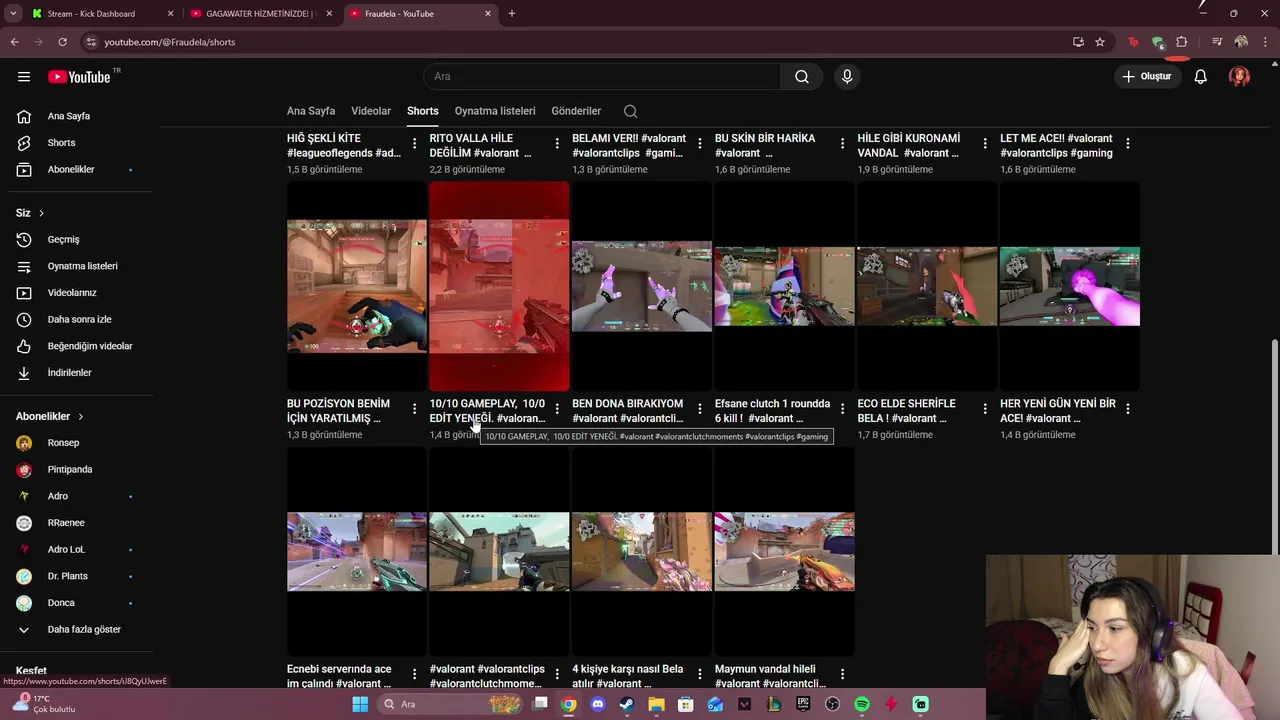Open OBS Studio from the taskbar
The image size is (1280, 720).
coord(832,704)
